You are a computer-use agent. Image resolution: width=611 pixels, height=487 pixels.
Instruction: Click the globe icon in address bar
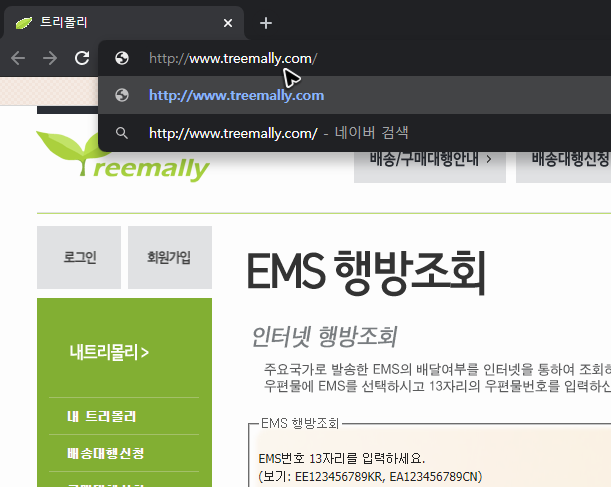click(122, 58)
